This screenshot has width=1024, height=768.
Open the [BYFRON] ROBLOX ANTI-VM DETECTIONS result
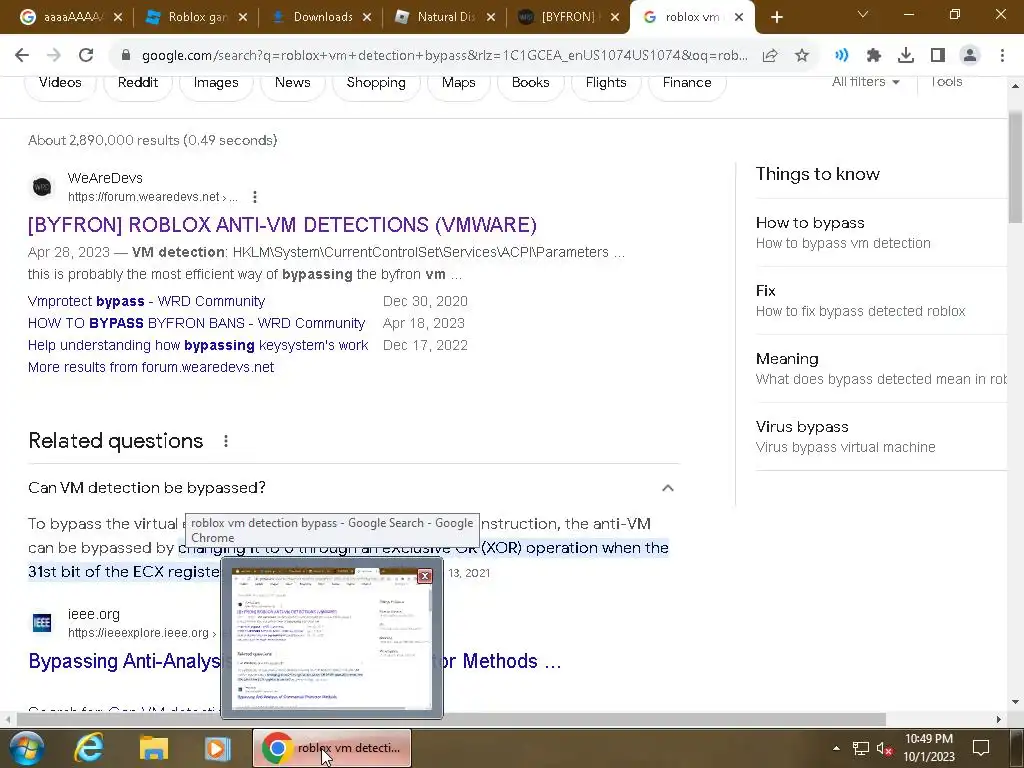(x=282, y=225)
